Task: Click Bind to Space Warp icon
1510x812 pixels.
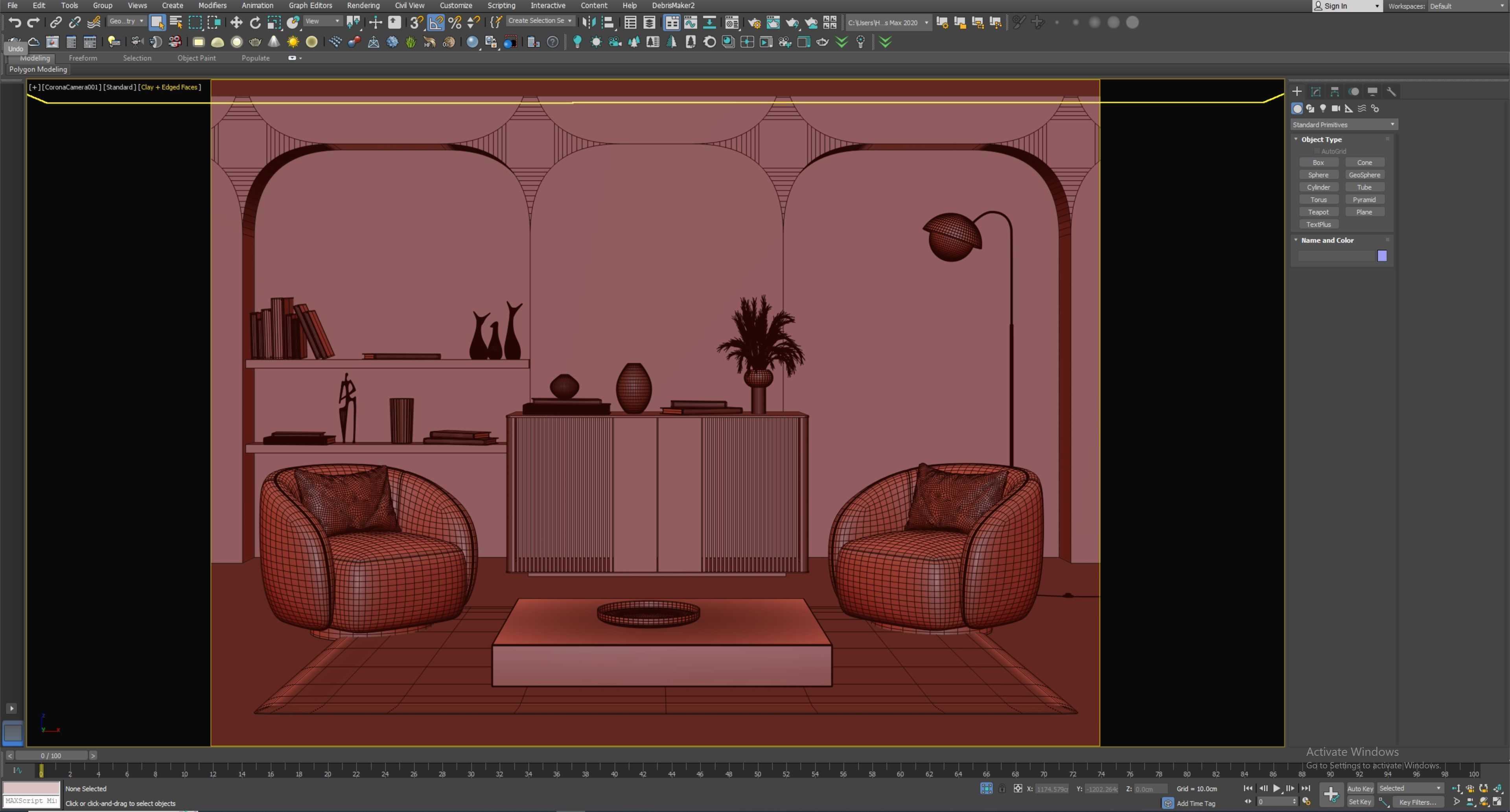Action: pyautogui.click(x=94, y=22)
